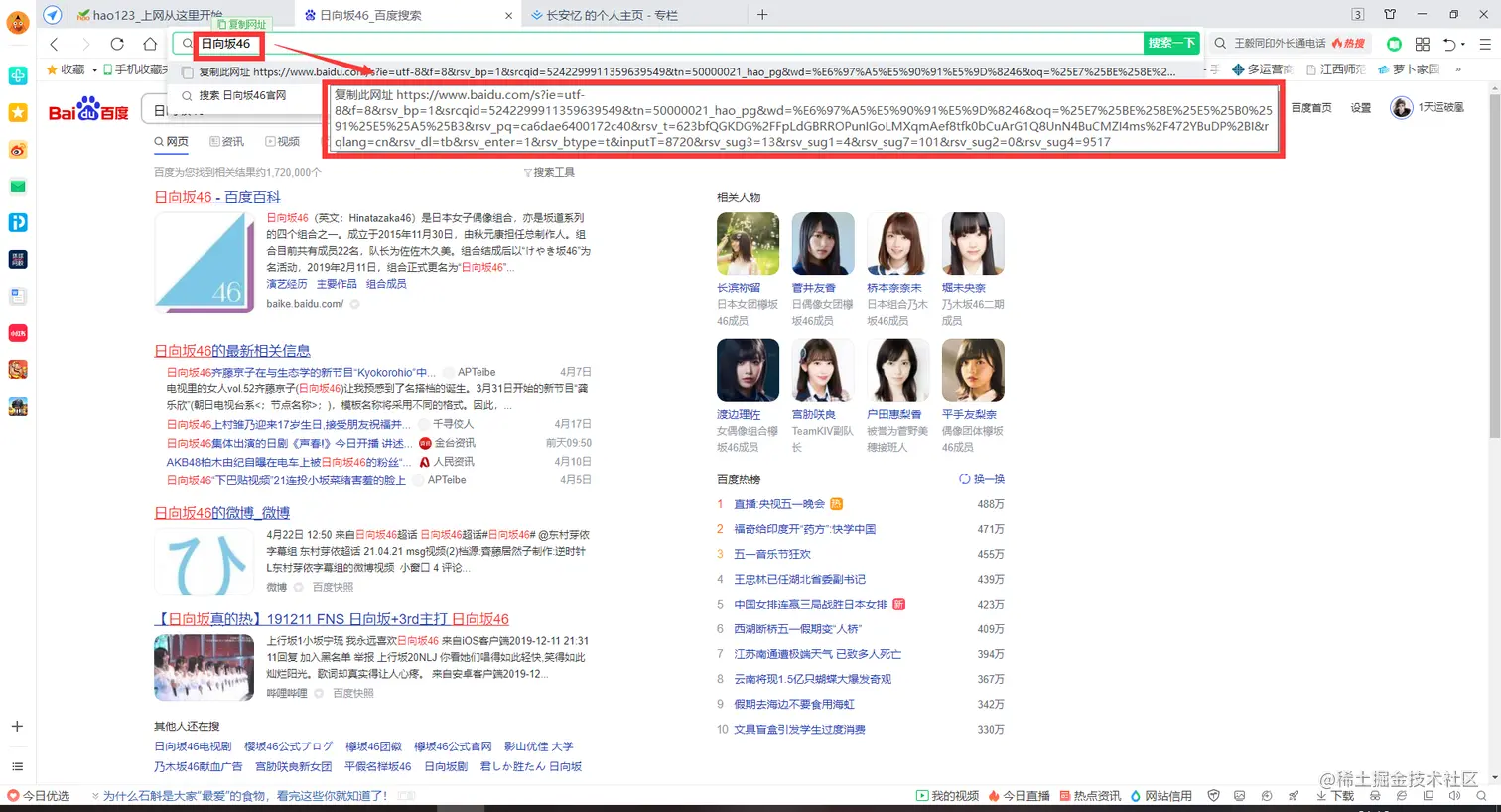This screenshot has height=812, width=1501.
Task: Open the Weibo icon in the left sidebar
Action: click(x=18, y=150)
